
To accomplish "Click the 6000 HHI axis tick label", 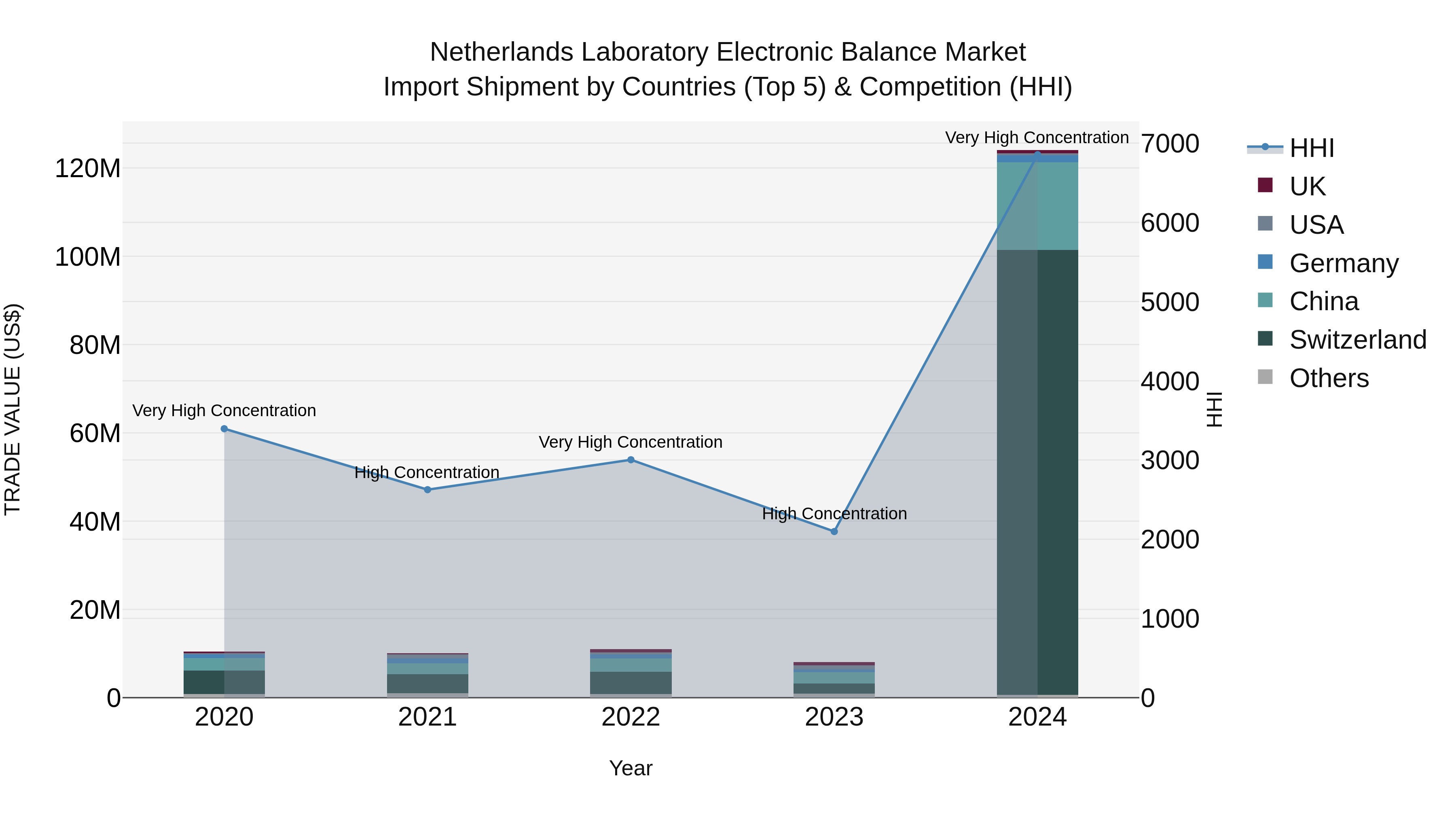I will click(1169, 223).
